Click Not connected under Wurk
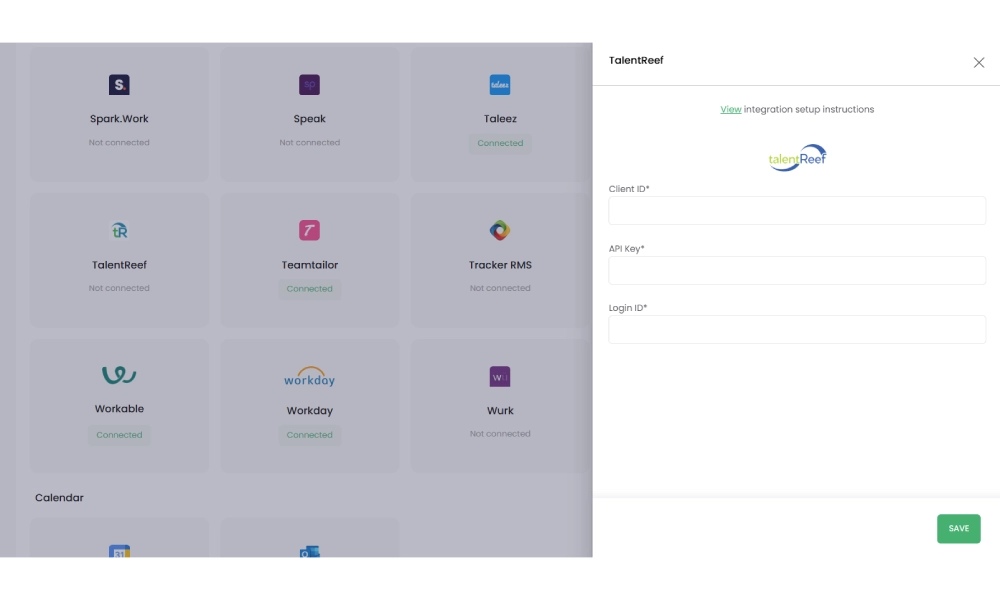The height and width of the screenshot is (600, 1000). (x=500, y=434)
